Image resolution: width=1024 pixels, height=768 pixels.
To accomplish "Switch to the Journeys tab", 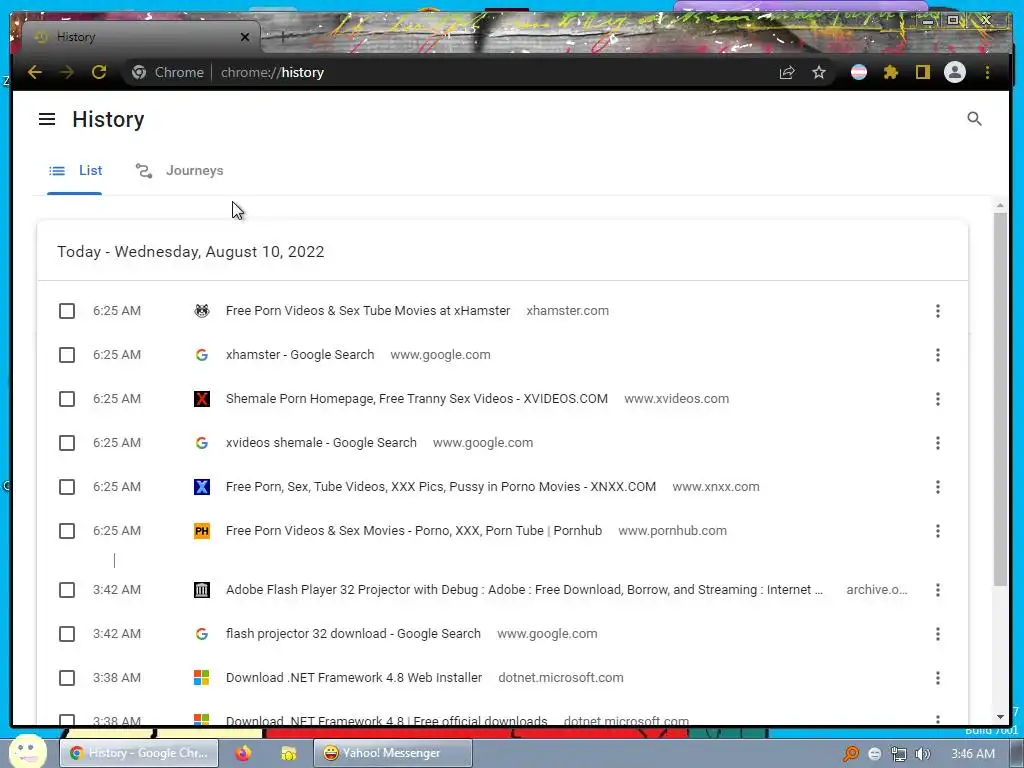I will 180,170.
